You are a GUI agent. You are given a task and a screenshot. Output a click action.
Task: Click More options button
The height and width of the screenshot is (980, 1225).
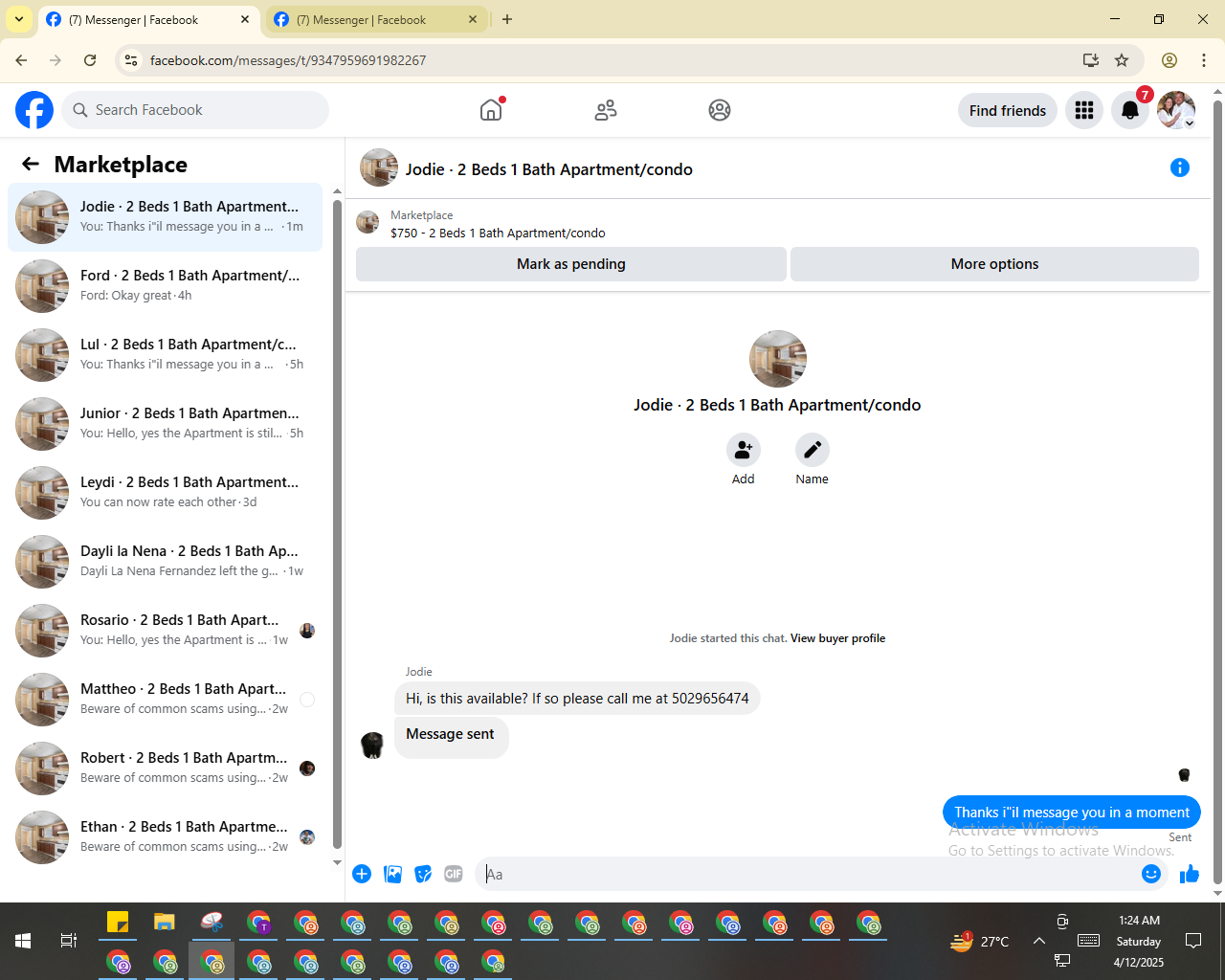point(994,264)
